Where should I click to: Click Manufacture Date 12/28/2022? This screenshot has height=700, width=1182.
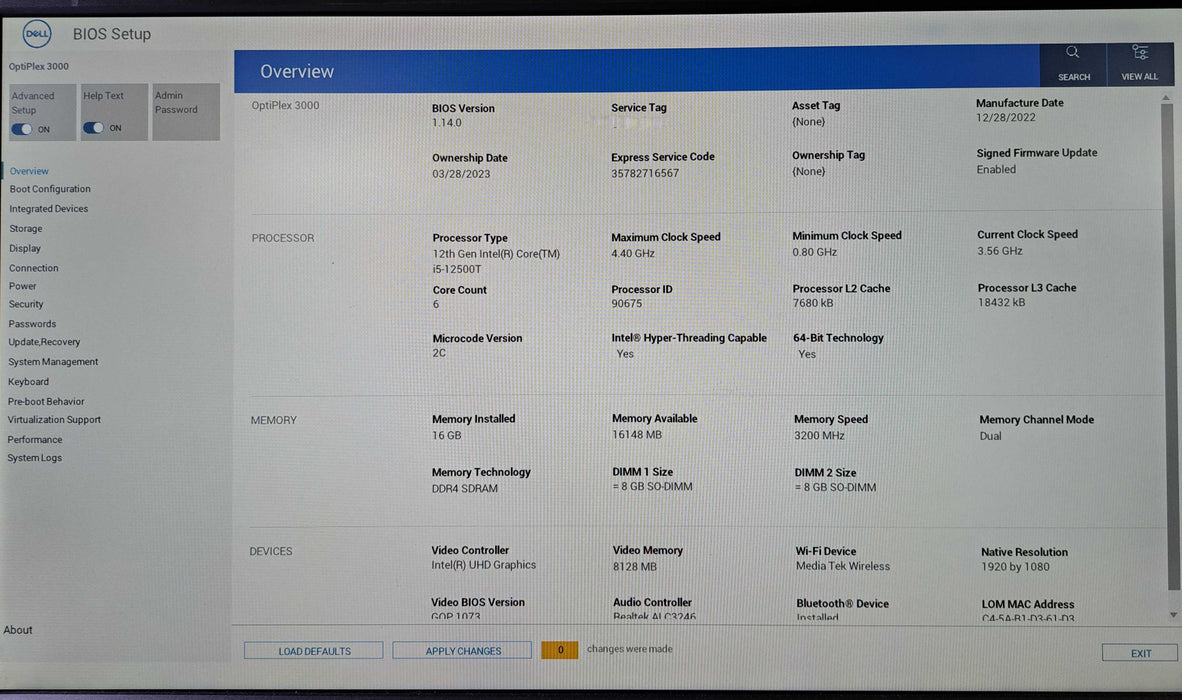pyautogui.click(x=1006, y=118)
